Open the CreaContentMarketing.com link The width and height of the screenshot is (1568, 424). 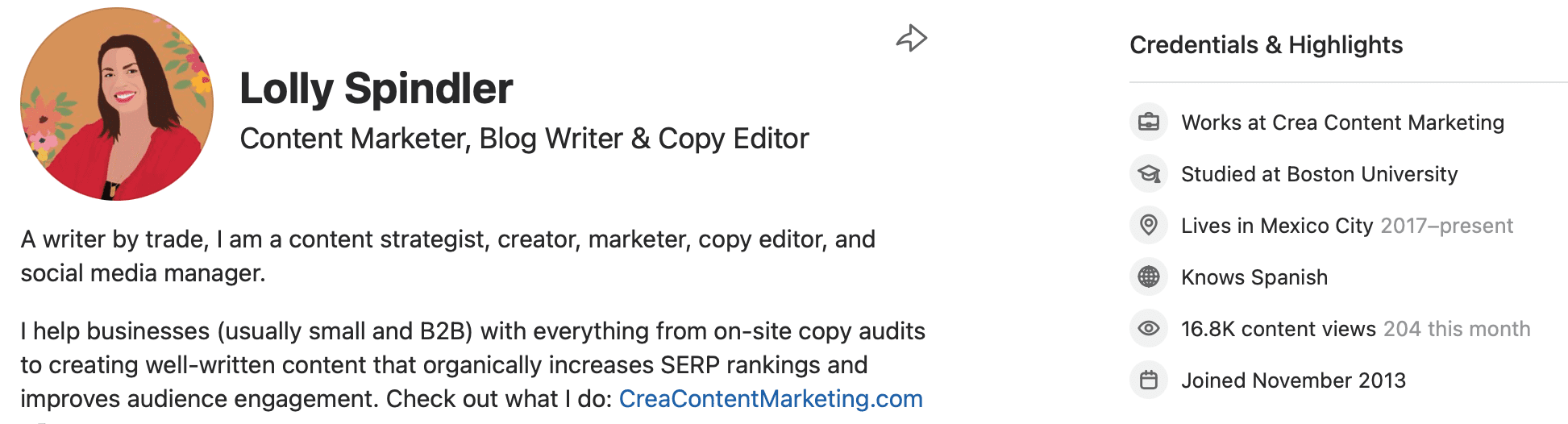(x=771, y=399)
